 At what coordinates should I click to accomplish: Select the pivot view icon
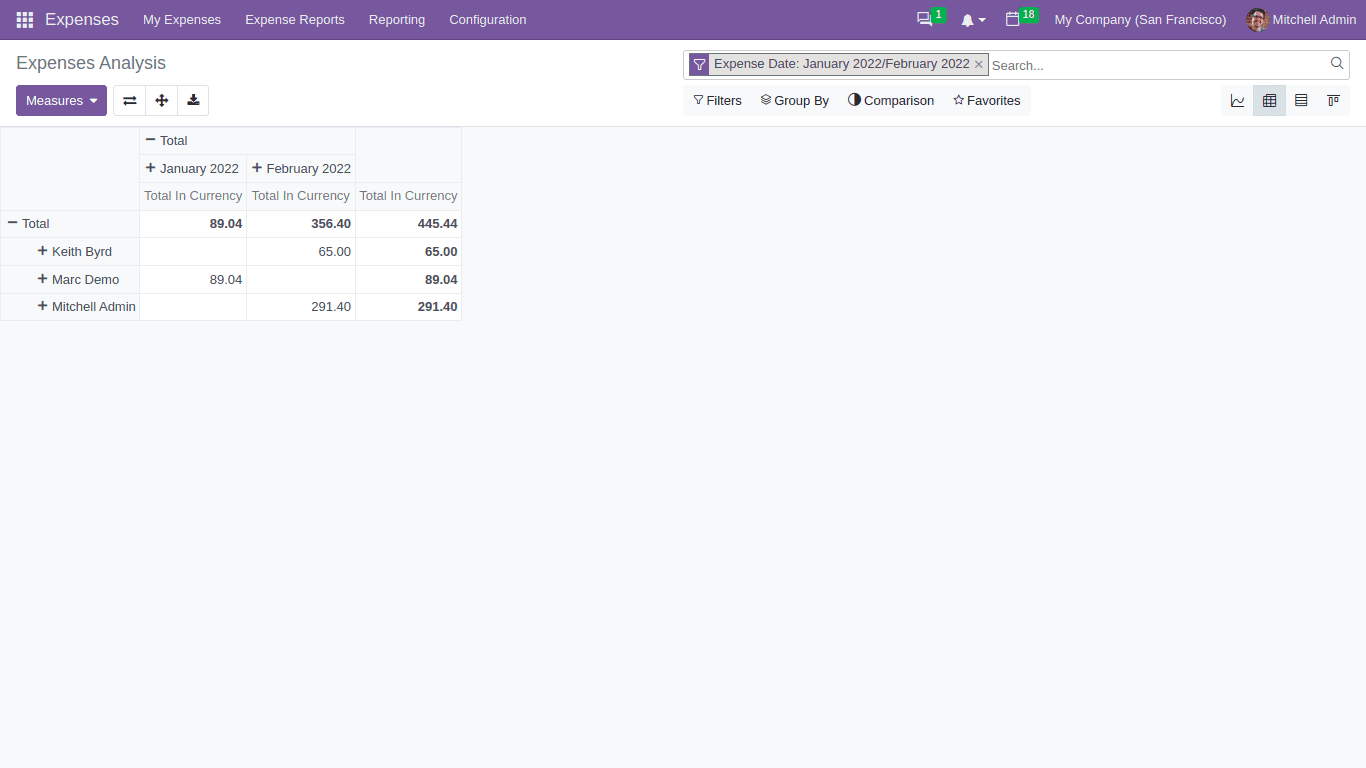1269,100
